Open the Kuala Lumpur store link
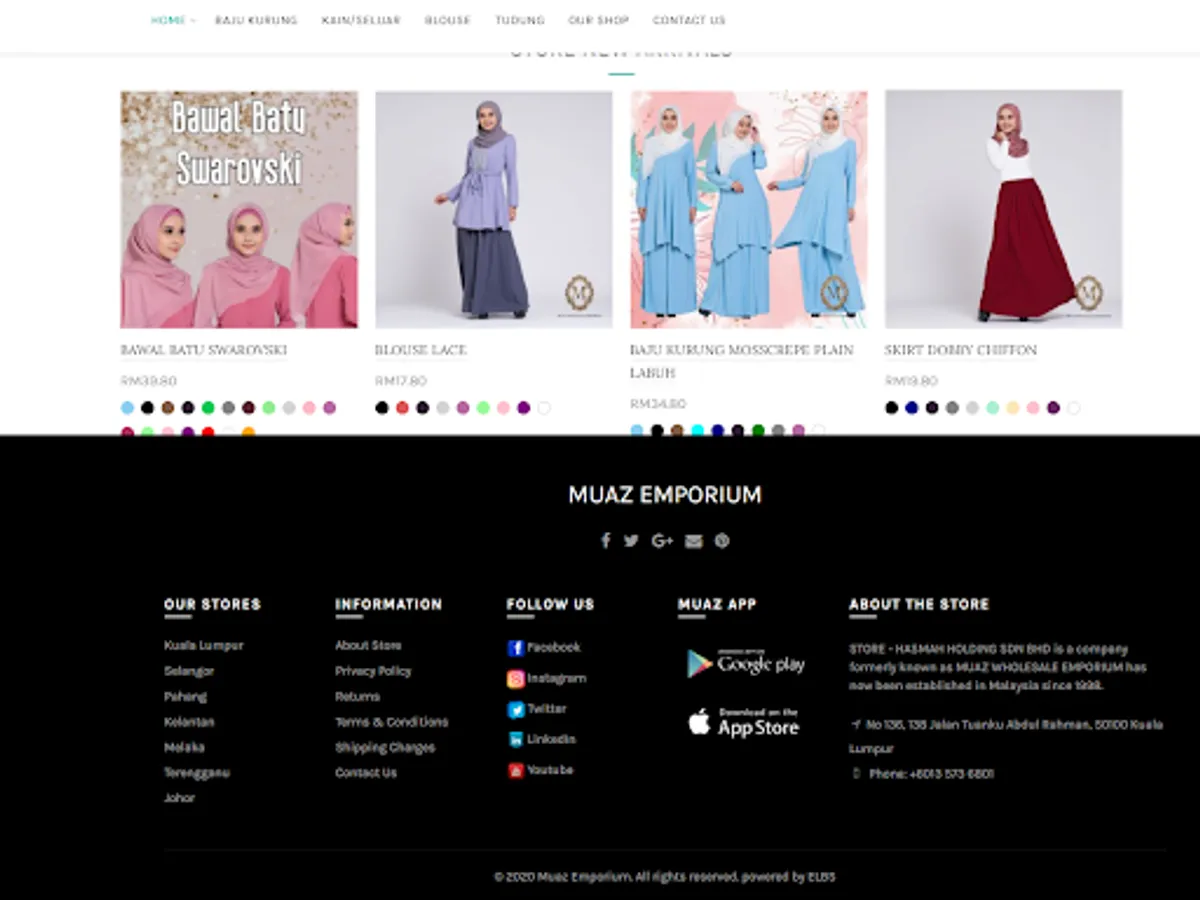1200x900 pixels. tap(204, 646)
